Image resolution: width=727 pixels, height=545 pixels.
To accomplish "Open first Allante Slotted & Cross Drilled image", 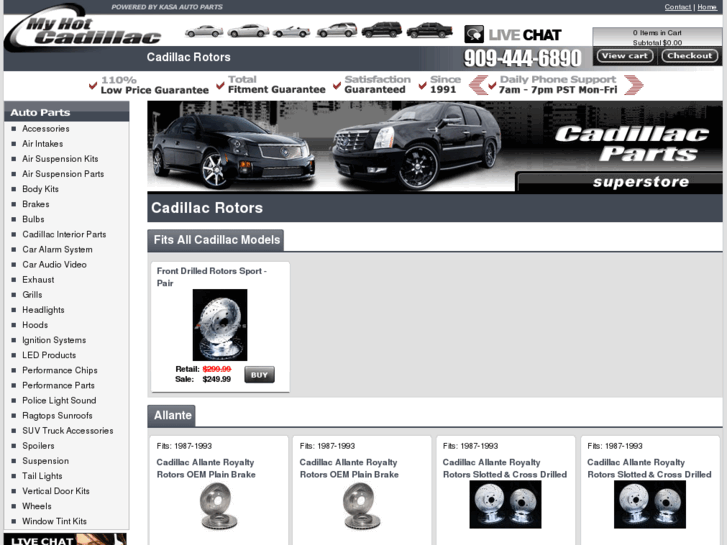I will tap(505, 504).
